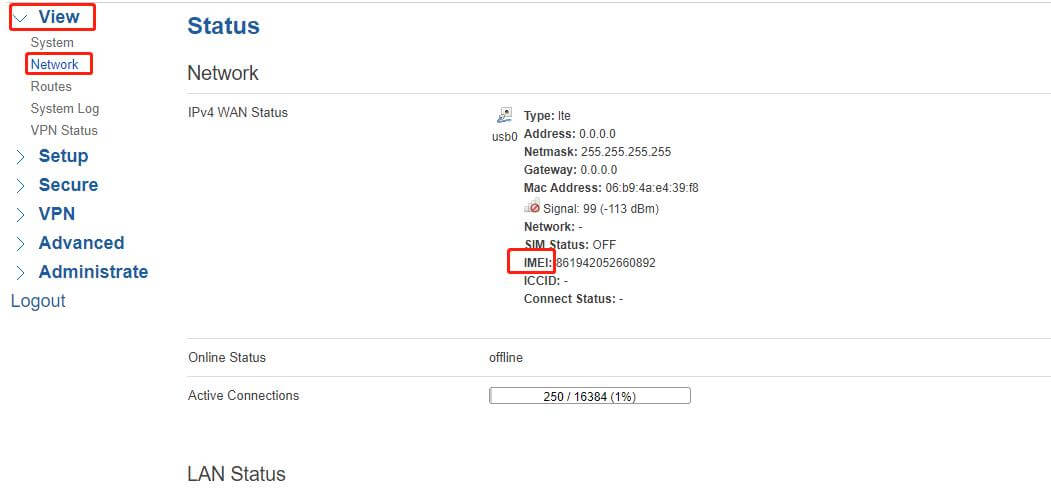Open the Administrate menu heading
The image size is (1051, 493).
pyautogui.click(x=94, y=271)
